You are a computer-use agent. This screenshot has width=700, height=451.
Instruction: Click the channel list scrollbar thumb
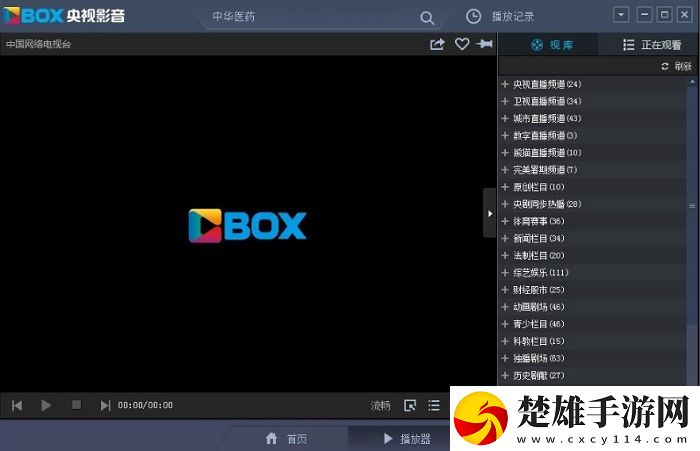(x=692, y=206)
